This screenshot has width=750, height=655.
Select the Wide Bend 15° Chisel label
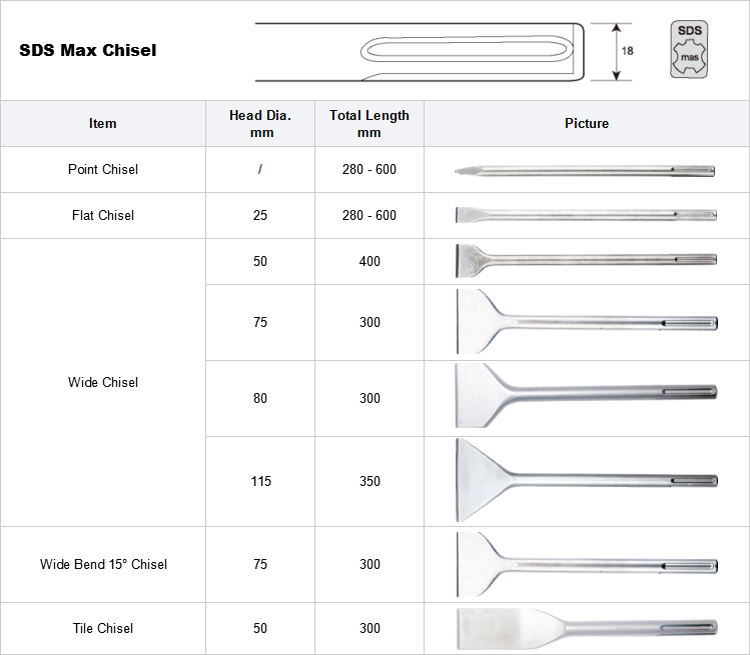pyautogui.click(x=103, y=564)
